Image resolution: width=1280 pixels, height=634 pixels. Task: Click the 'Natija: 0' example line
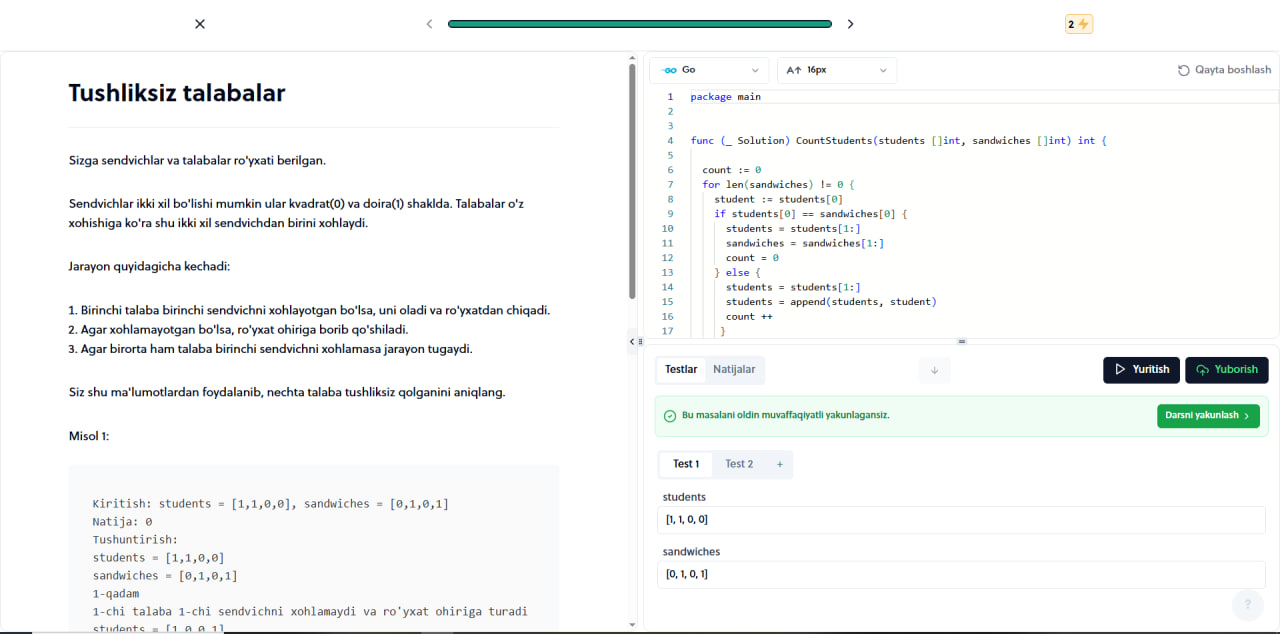122,522
